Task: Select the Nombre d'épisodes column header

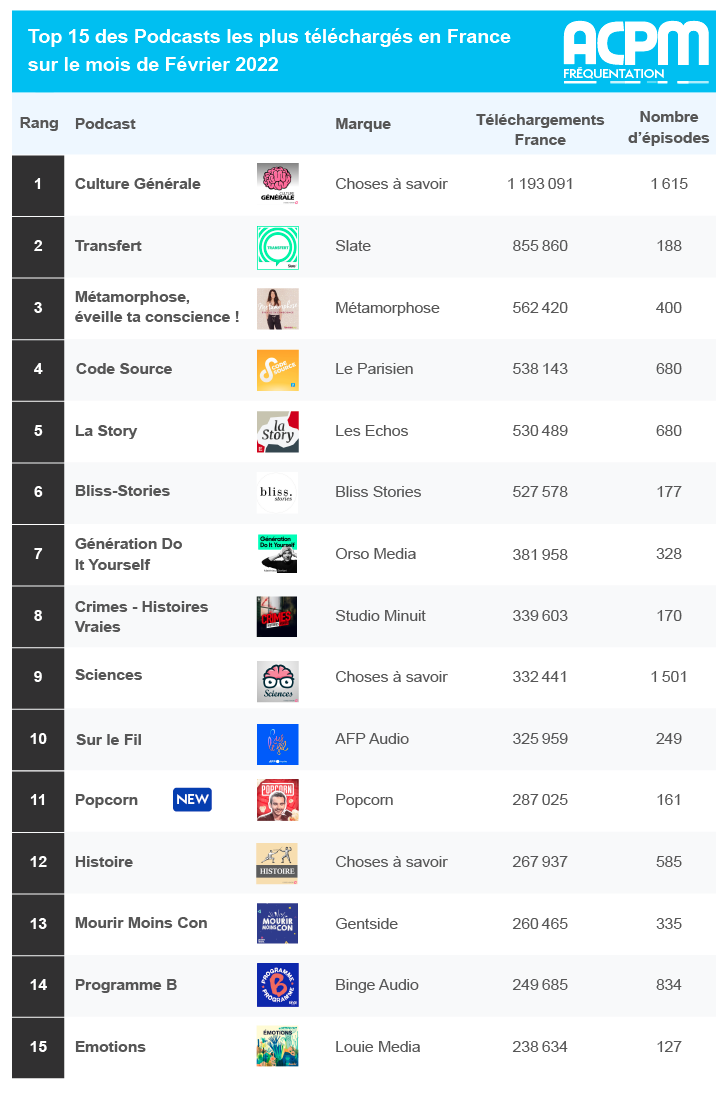Action: click(x=668, y=127)
